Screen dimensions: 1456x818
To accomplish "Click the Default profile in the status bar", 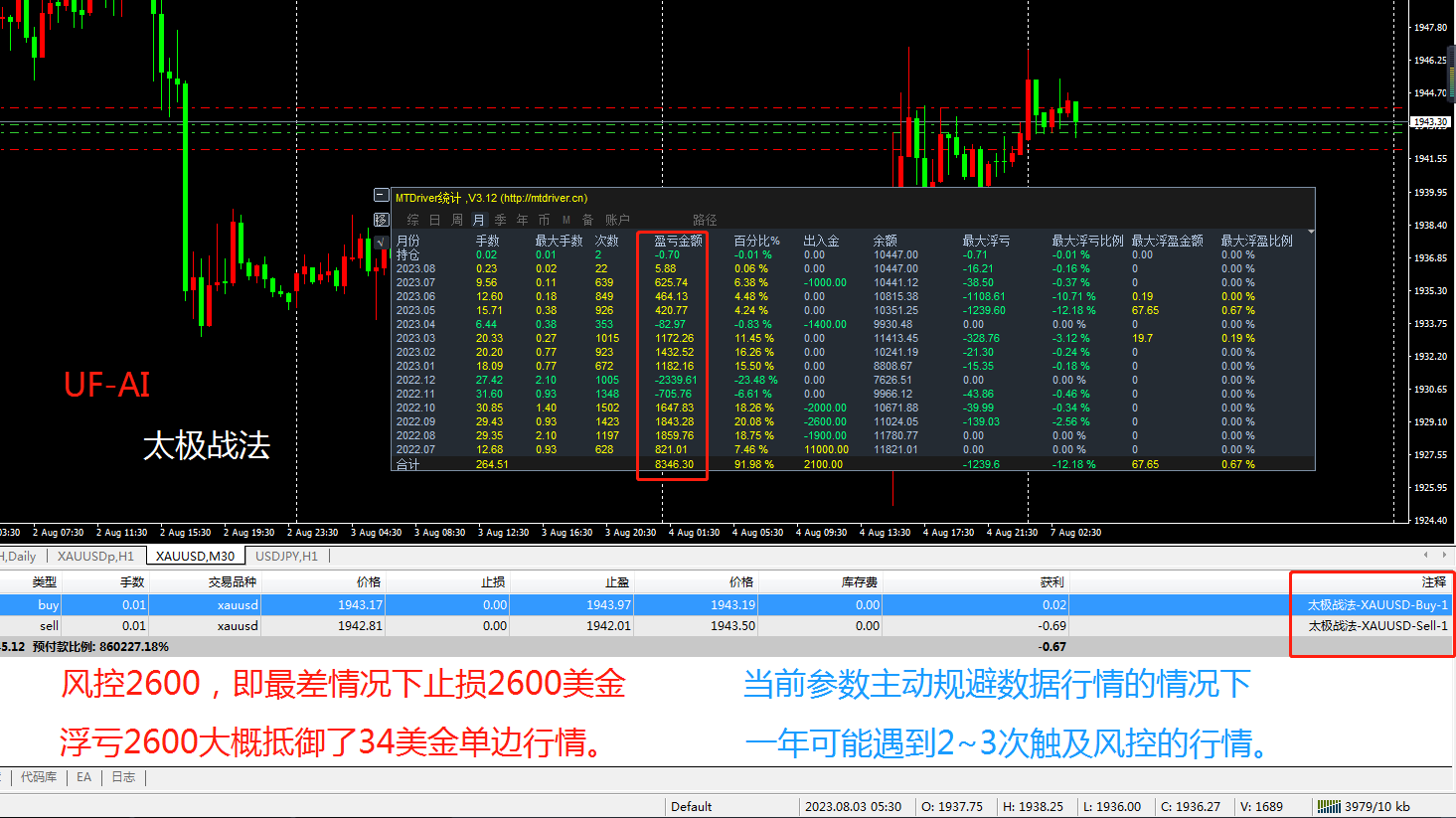I will pos(691,807).
